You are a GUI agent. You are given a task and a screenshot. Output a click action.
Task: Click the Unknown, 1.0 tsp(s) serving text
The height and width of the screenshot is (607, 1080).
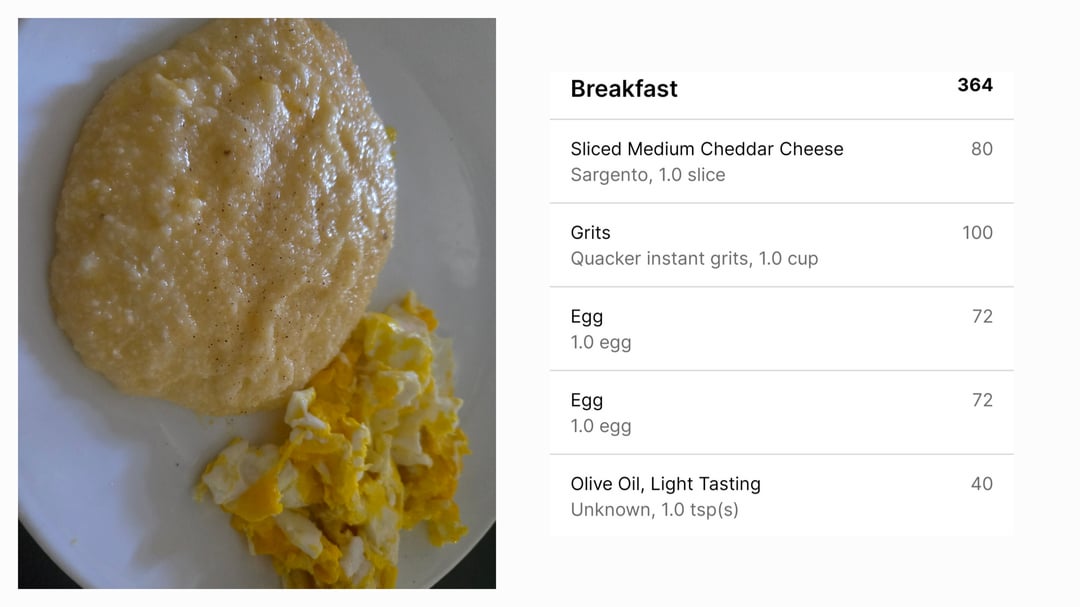[x=654, y=510]
